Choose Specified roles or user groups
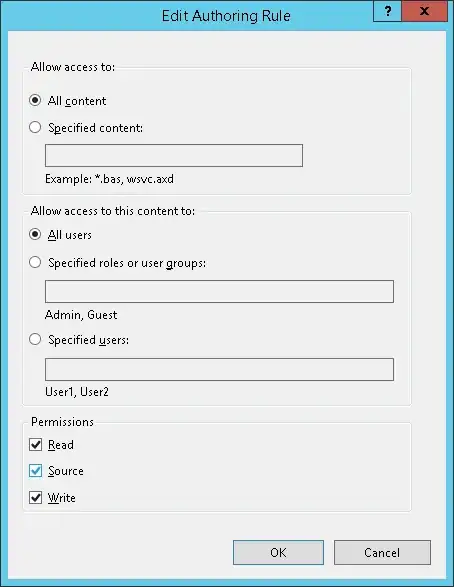Screen dimensions: 454x587 pos(35,262)
